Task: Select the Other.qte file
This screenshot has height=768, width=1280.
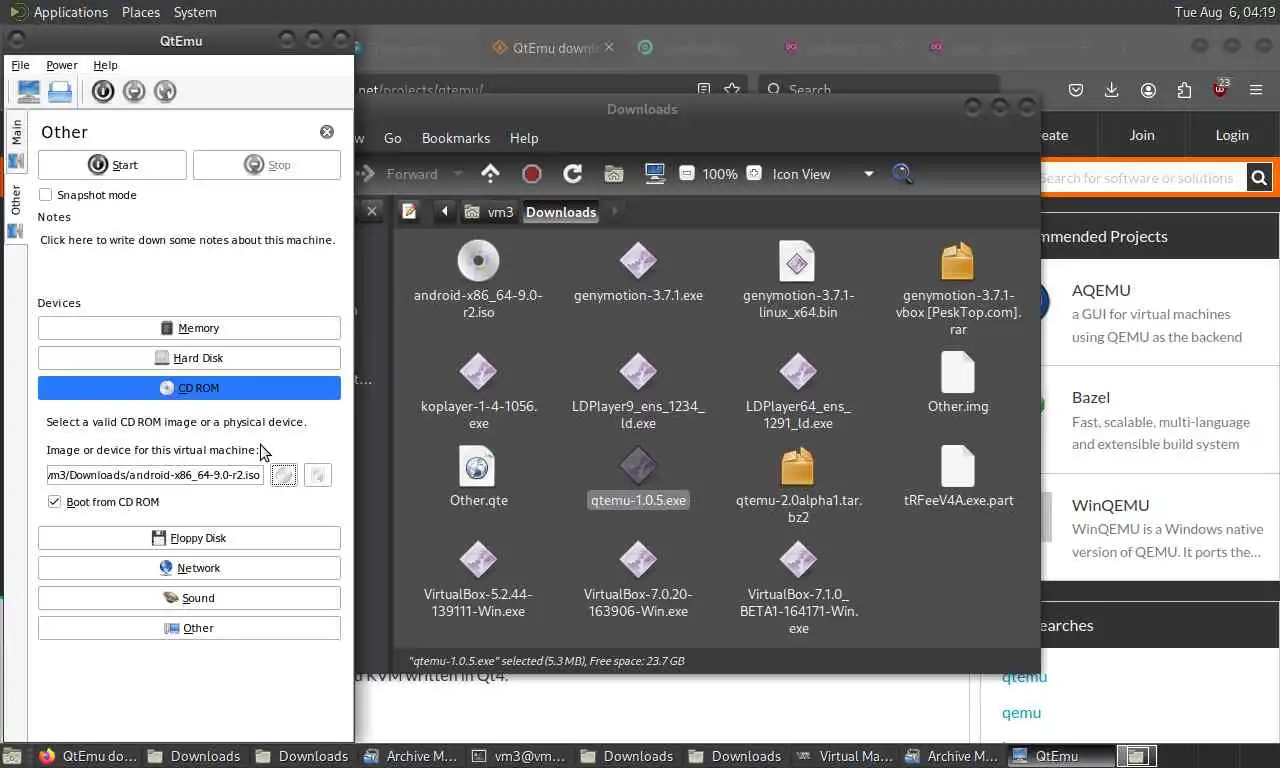Action: point(478,477)
